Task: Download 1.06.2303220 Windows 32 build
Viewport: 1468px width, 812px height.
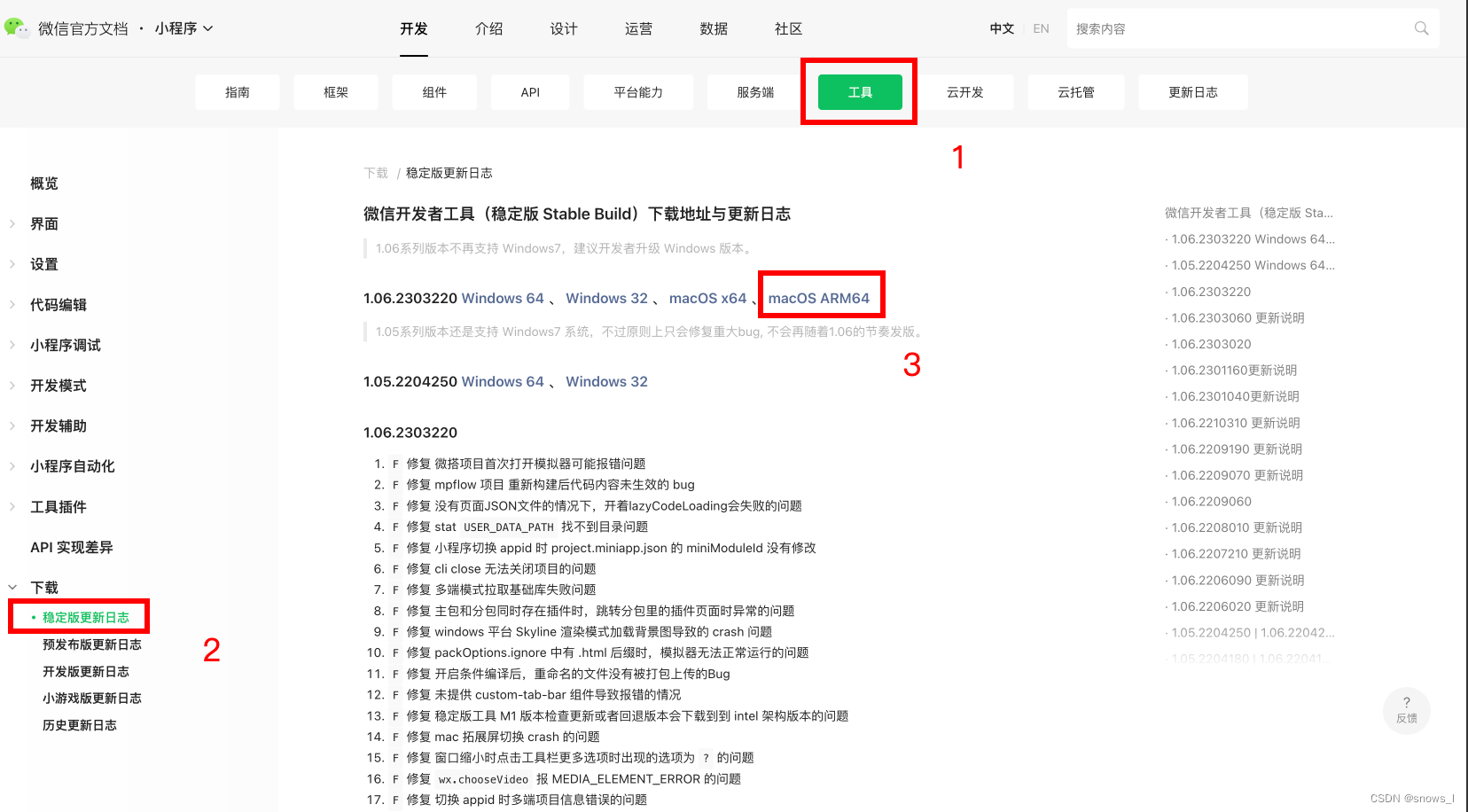Action: point(607,299)
